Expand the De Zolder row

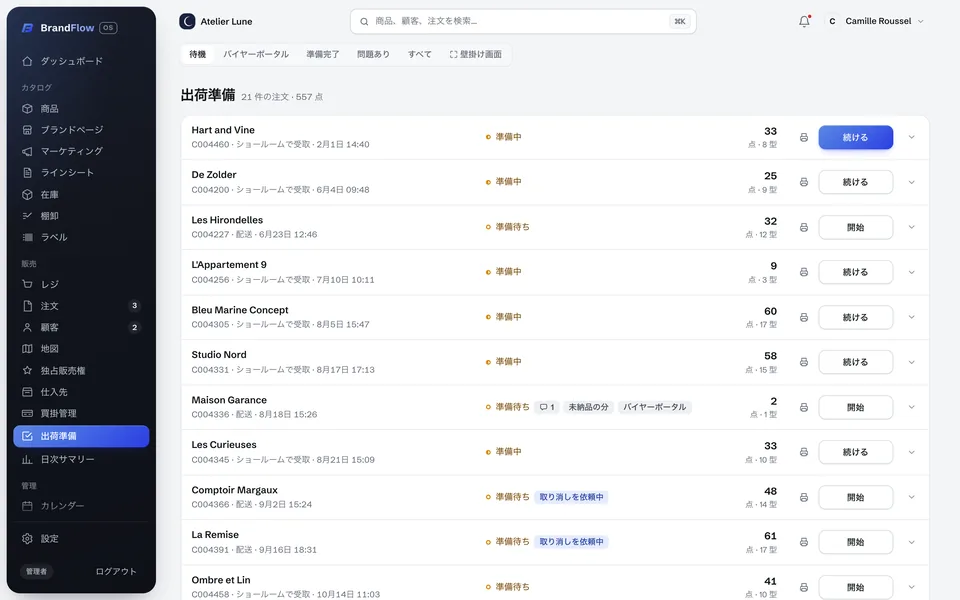click(x=912, y=182)
